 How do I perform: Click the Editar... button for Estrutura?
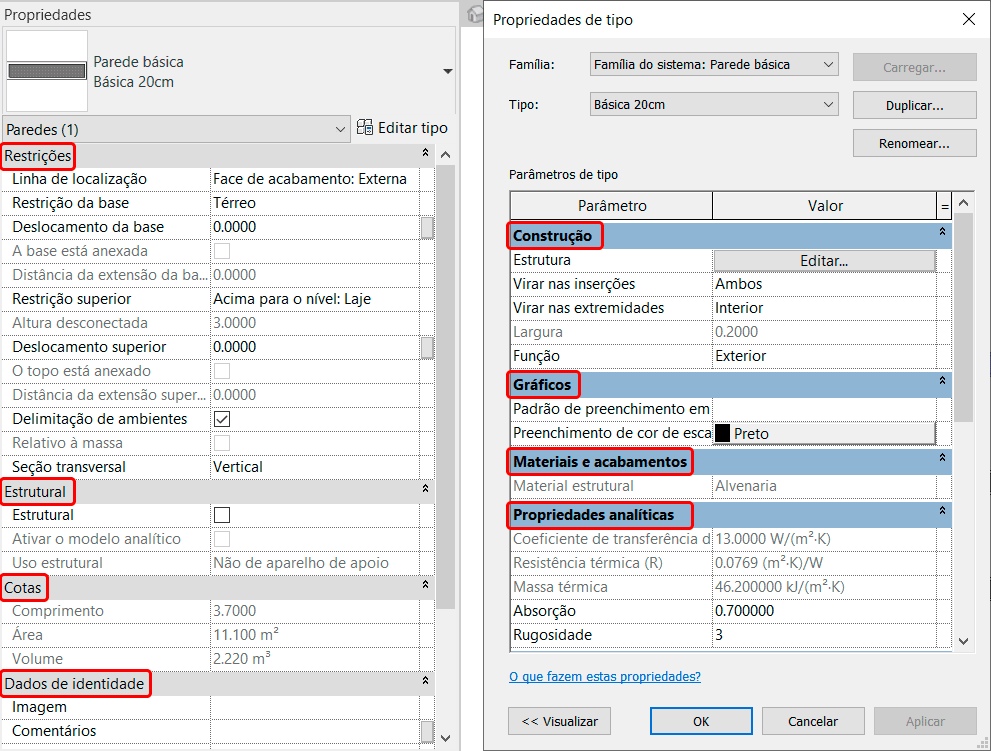(824, 260)
